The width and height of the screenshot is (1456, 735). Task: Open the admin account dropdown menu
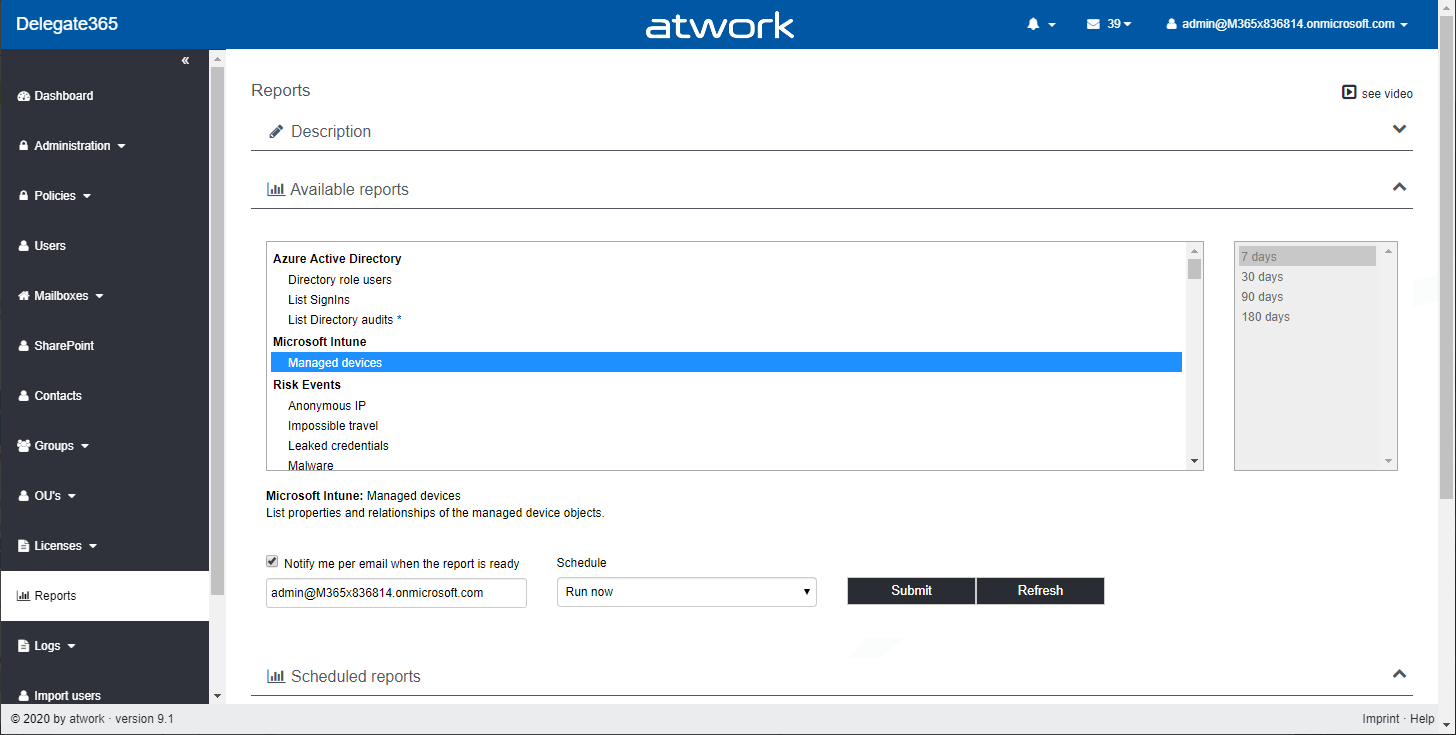(x=1287, y=24)
